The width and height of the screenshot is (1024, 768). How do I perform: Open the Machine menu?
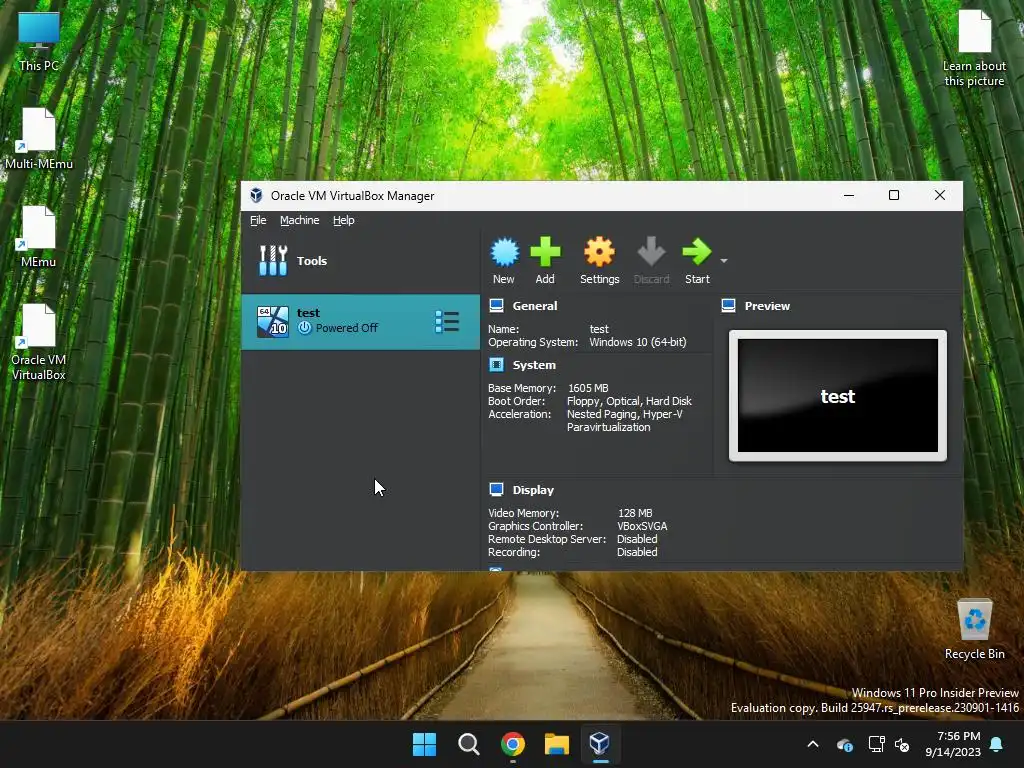pyautogui.click(x=300, y=220)
